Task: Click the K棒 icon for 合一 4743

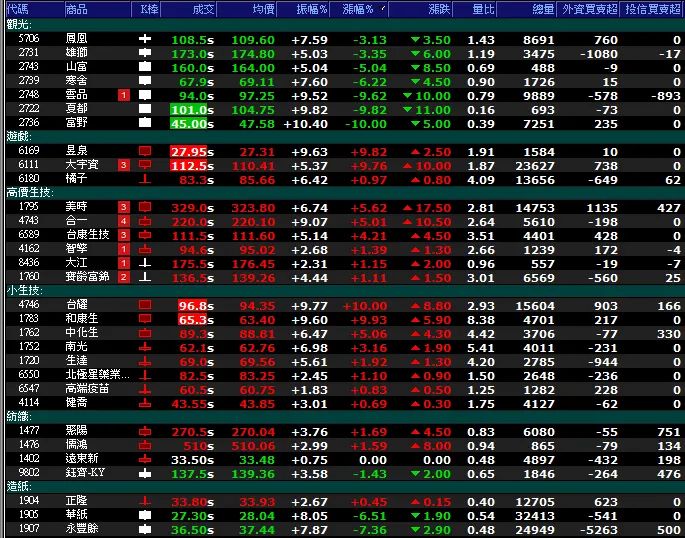Action: pos(145,221)
